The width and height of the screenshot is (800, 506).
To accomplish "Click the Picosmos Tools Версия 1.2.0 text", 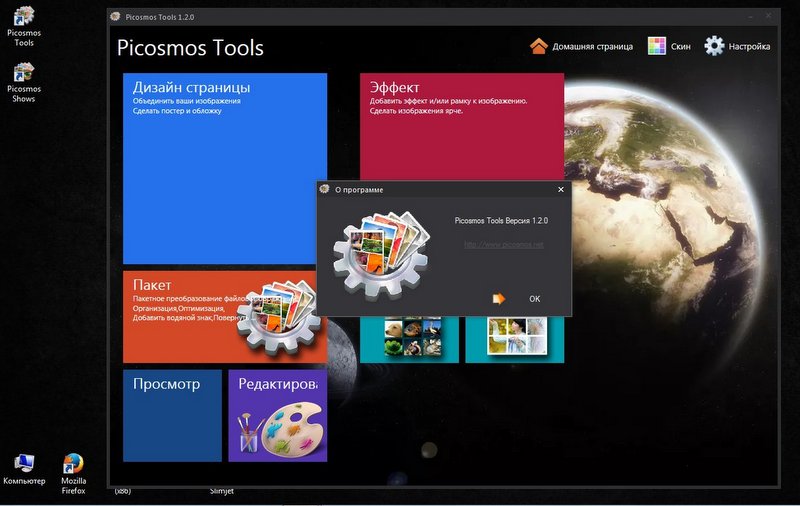I will [501, 221].
